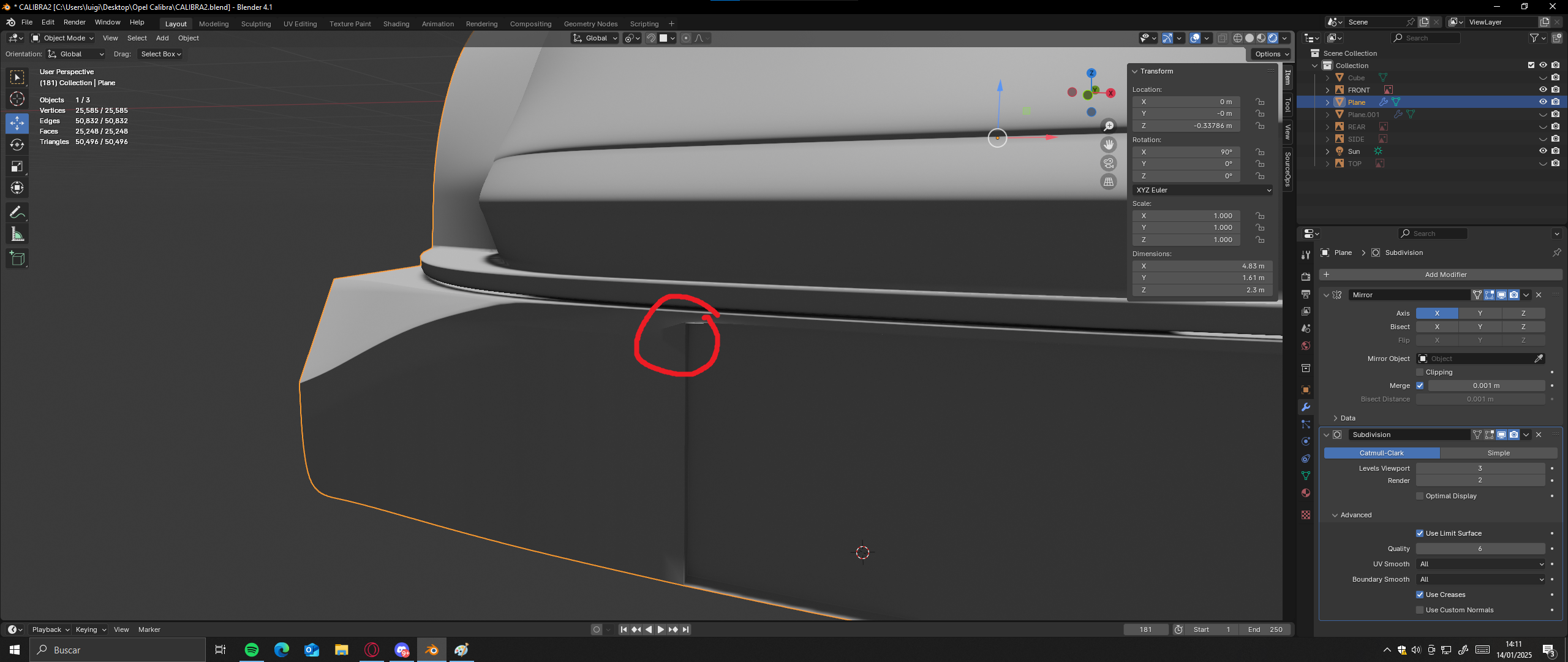Click the zoom magnifier viewport icon
This screenshot has height=662, width=1568.
pos(1109,126)
